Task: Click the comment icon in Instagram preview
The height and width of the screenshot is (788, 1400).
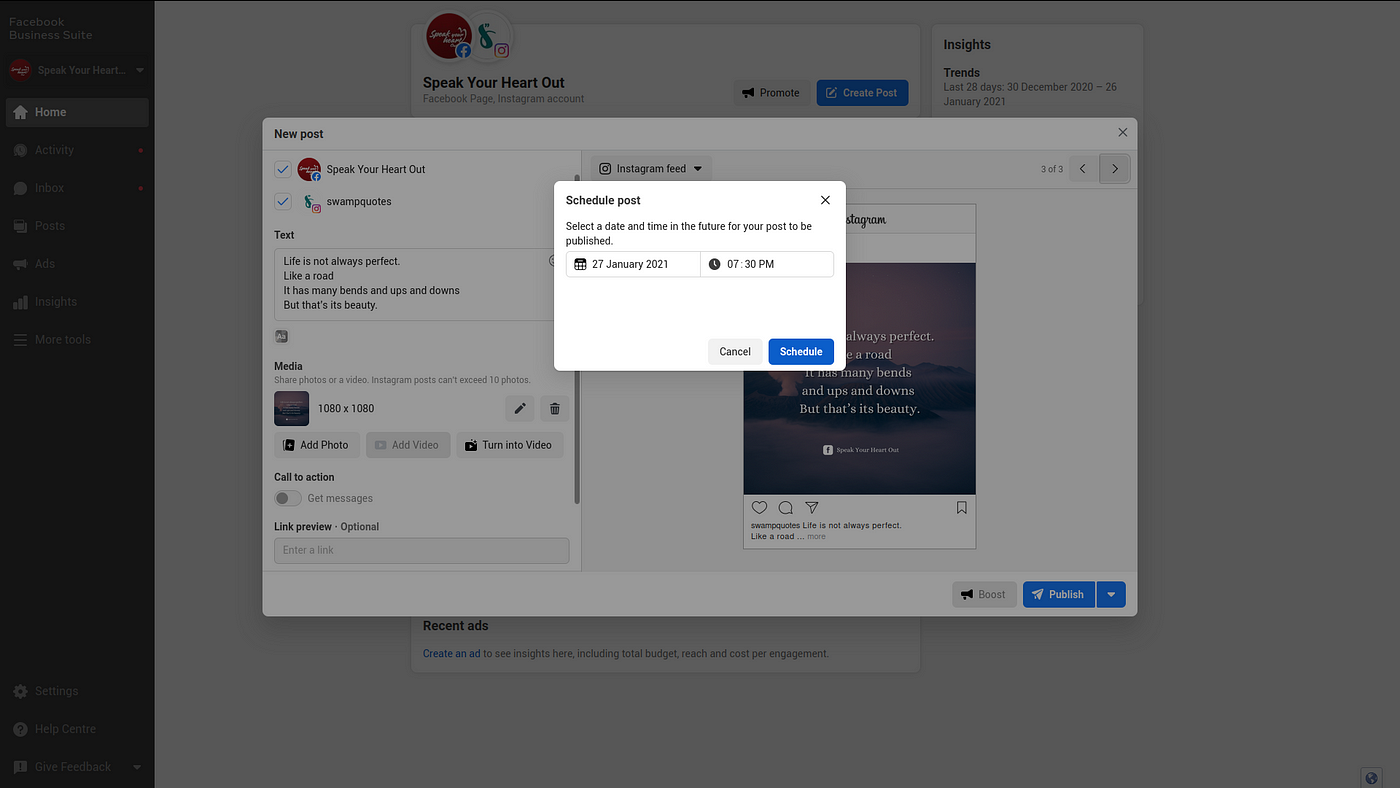Action: (786, 508)
